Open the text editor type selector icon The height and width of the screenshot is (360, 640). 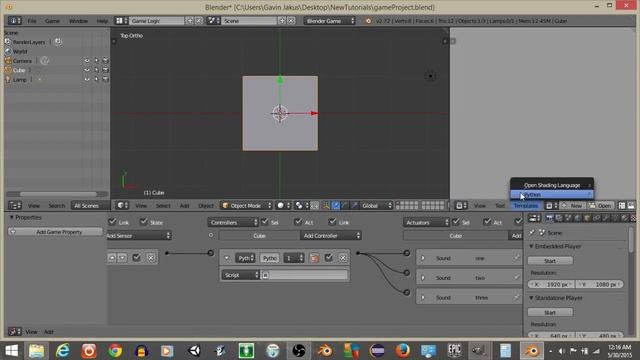coord(461,206)
